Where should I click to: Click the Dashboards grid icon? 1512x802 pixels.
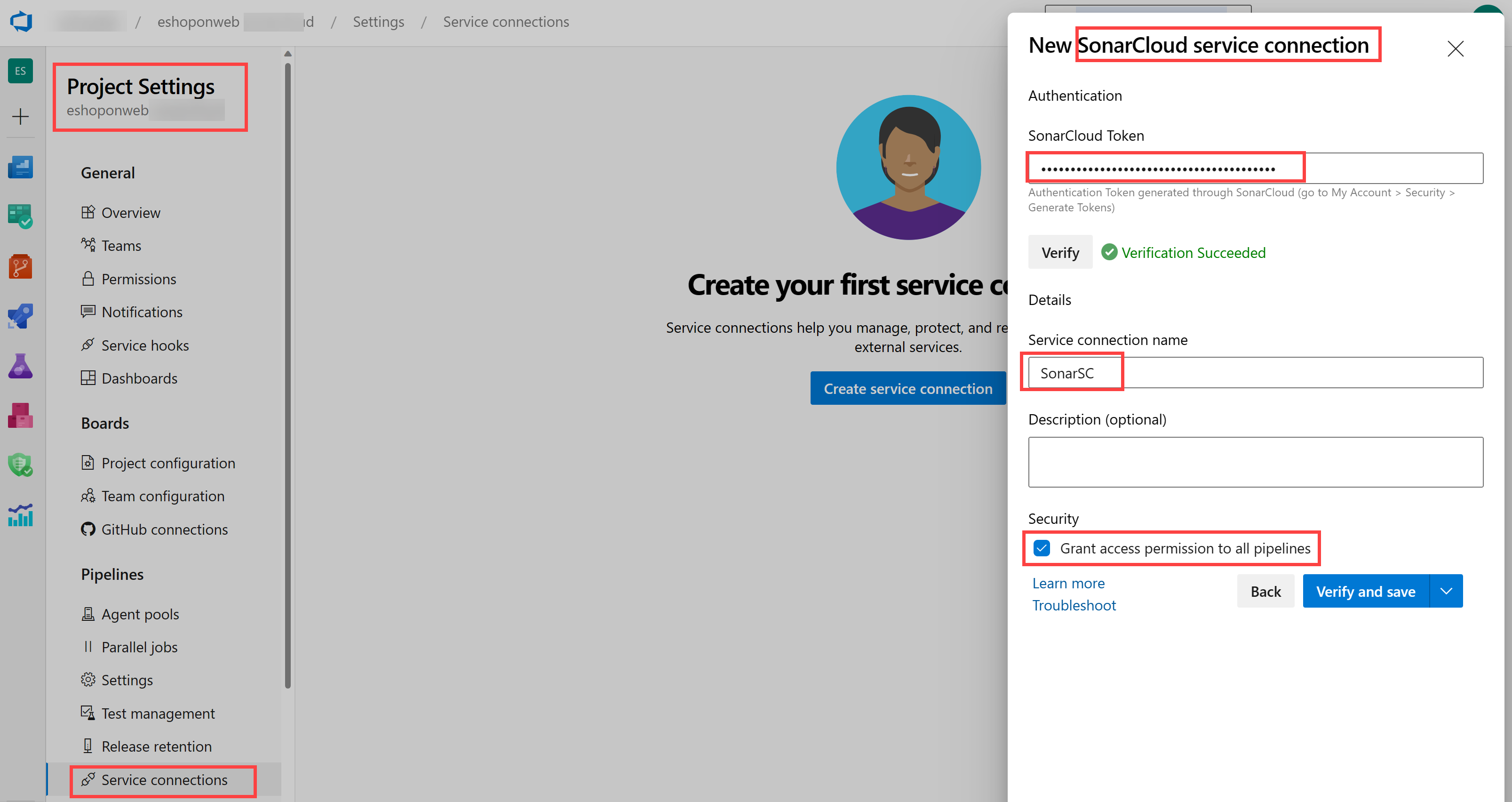point(88,377)
